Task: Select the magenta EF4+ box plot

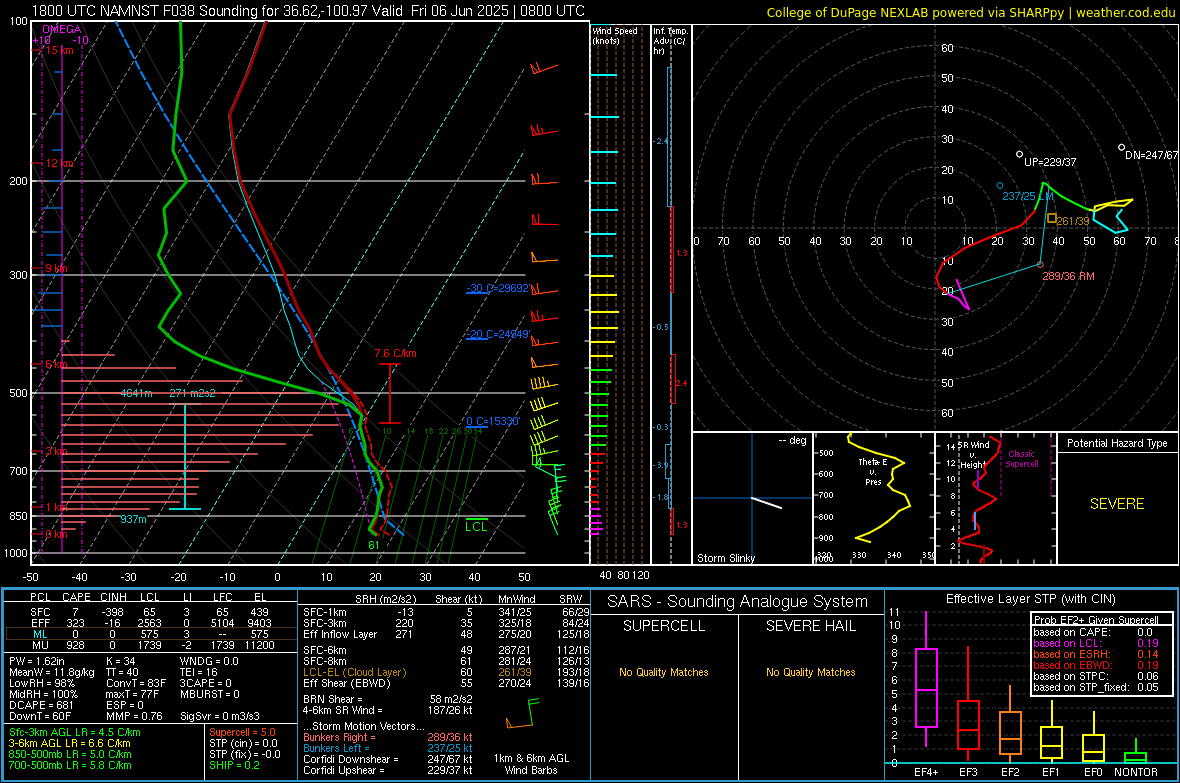Action: point(926,679)
